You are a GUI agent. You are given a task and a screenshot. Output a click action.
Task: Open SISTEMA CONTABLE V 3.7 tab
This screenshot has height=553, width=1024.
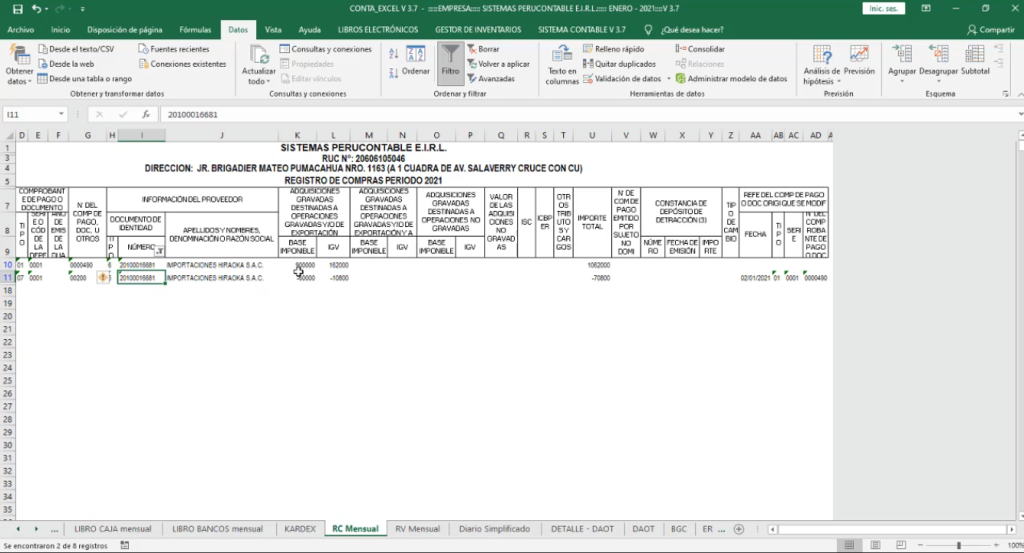582,29
